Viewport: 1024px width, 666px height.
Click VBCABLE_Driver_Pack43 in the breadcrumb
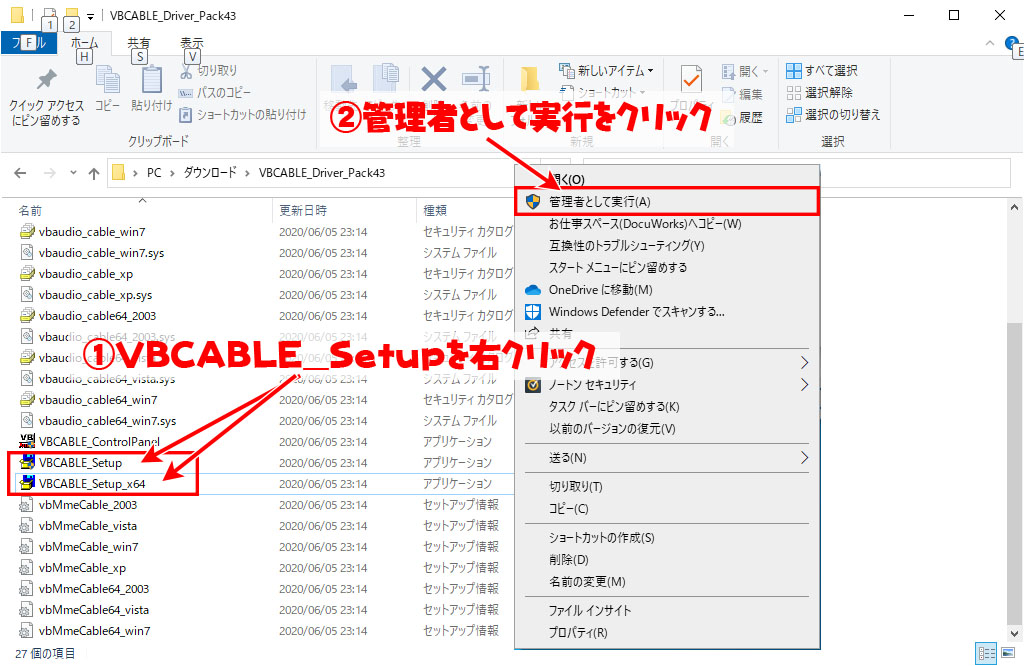click(x=322, y=173)
